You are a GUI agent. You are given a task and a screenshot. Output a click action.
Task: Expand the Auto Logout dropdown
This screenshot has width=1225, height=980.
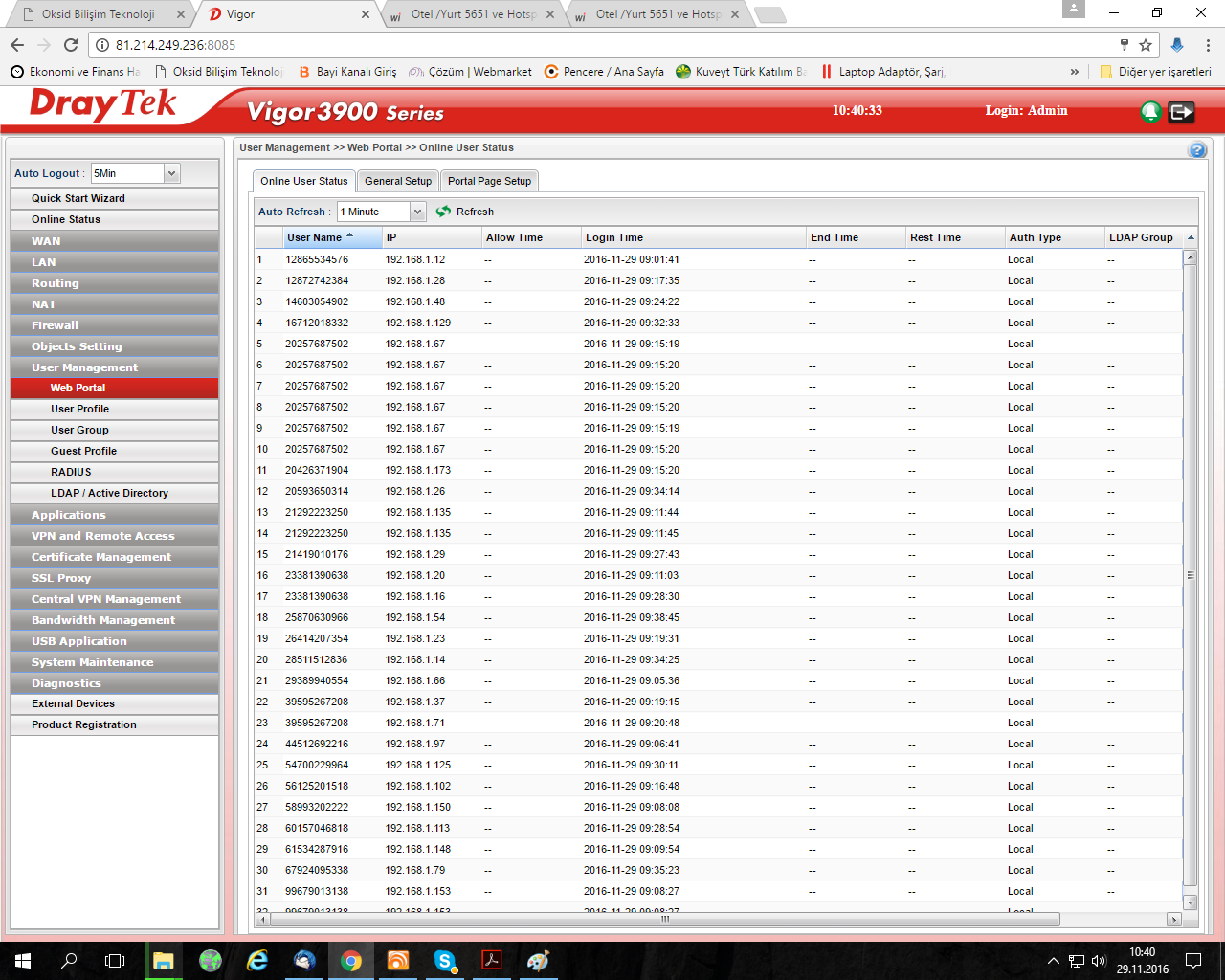[172, 173]
